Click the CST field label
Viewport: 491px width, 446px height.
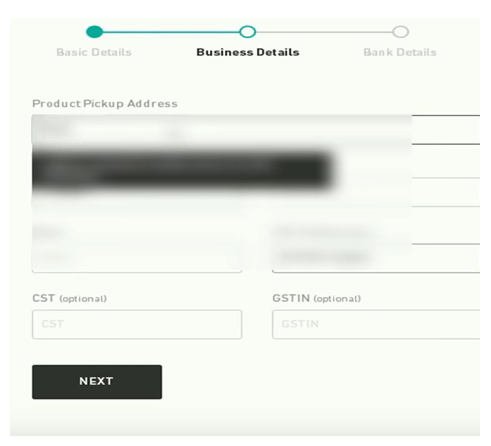[44, 298]
